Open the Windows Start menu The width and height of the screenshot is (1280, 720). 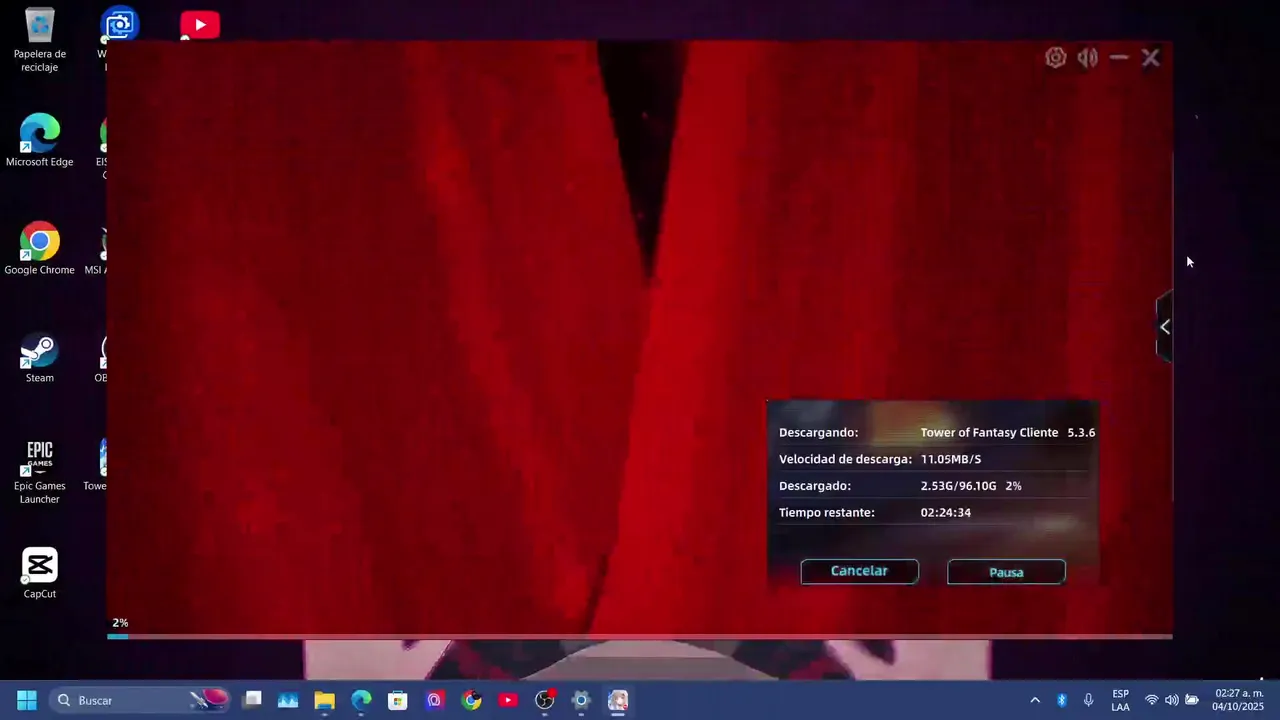tap(27, 700)
